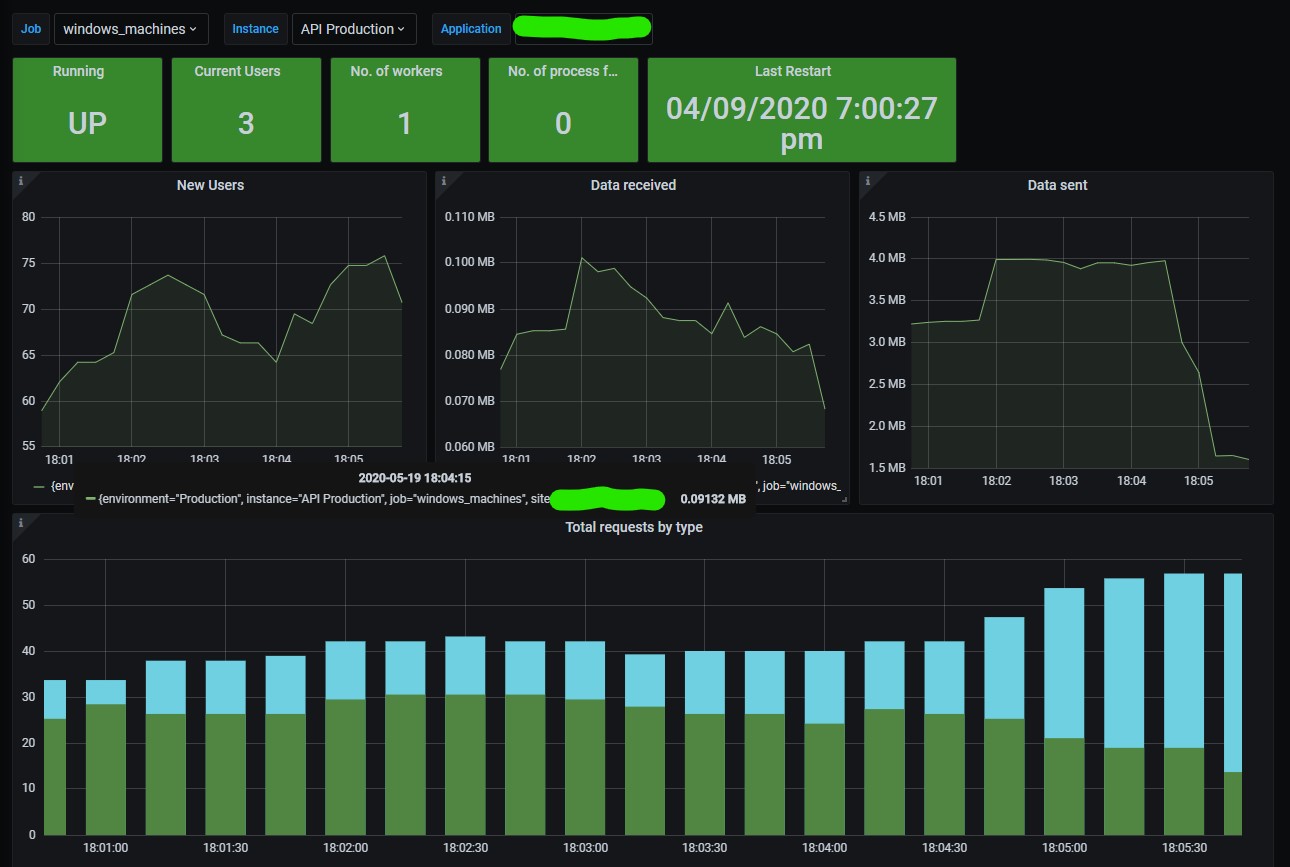Click the New Users legend series color line
This screenshot has width=1290, height=867.
[x=39, y=486]
